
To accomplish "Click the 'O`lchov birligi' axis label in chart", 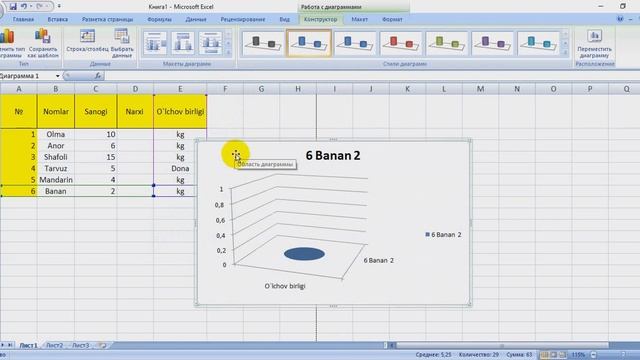I will pos(285,286).
